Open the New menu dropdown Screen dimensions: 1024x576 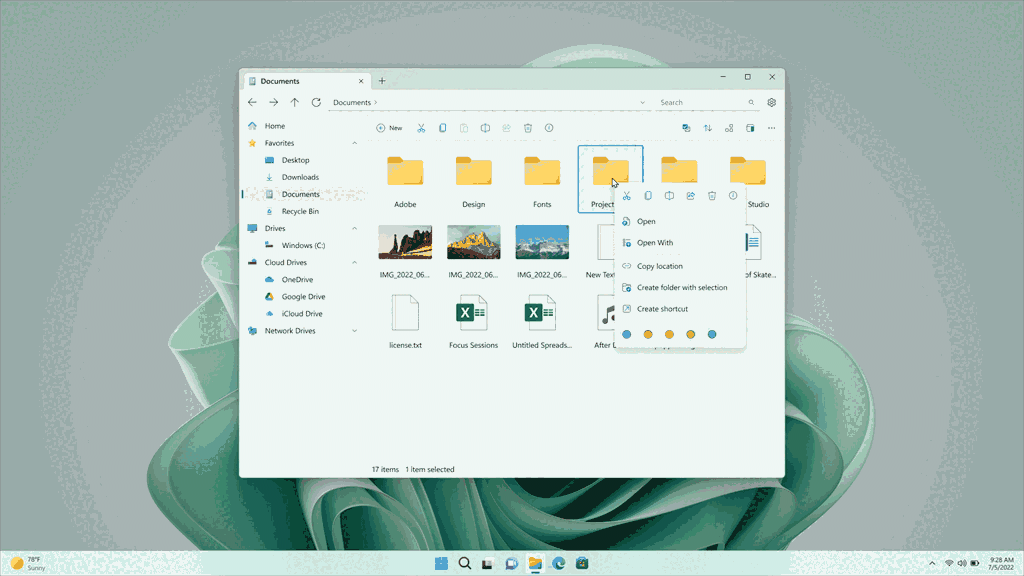click(x=388, y=128)
